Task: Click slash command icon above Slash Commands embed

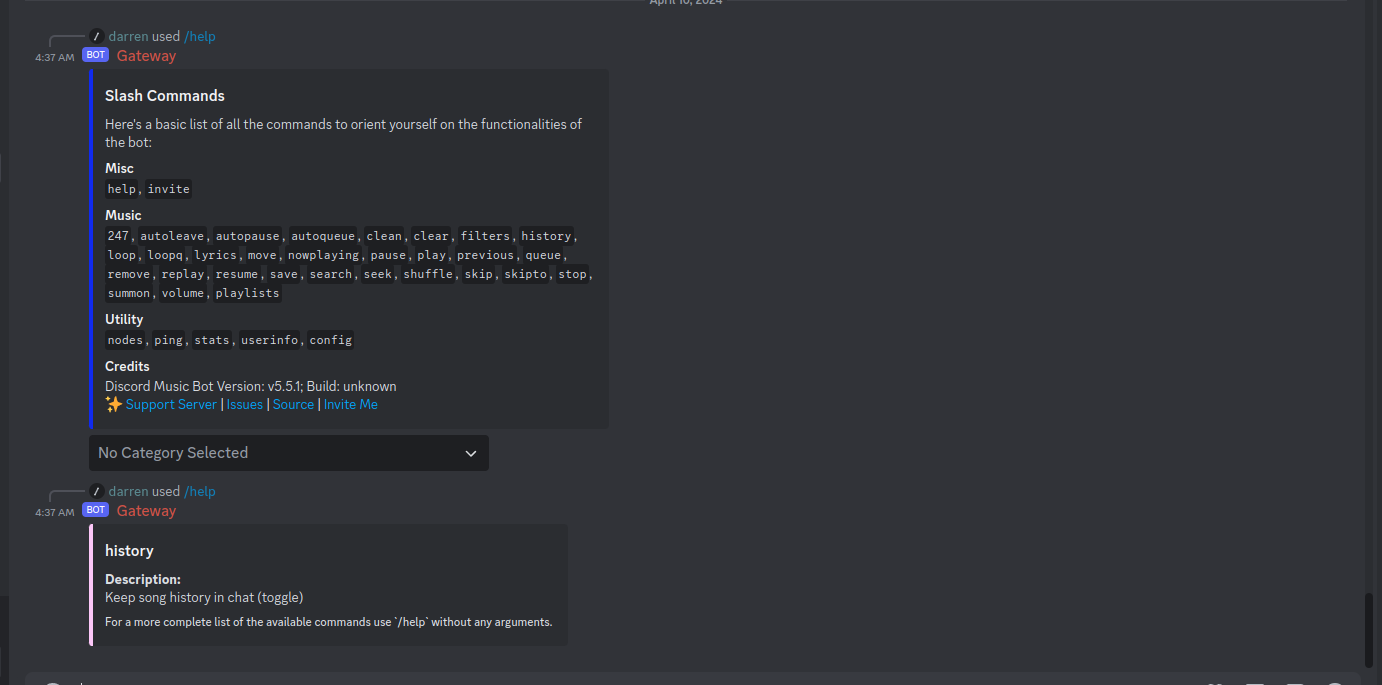Action: (97, 36)
